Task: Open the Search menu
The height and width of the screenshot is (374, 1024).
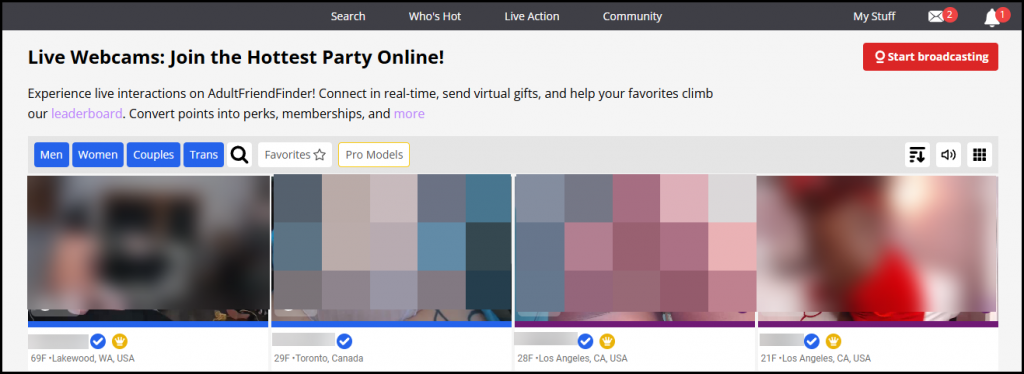Action: pos(348,16)
